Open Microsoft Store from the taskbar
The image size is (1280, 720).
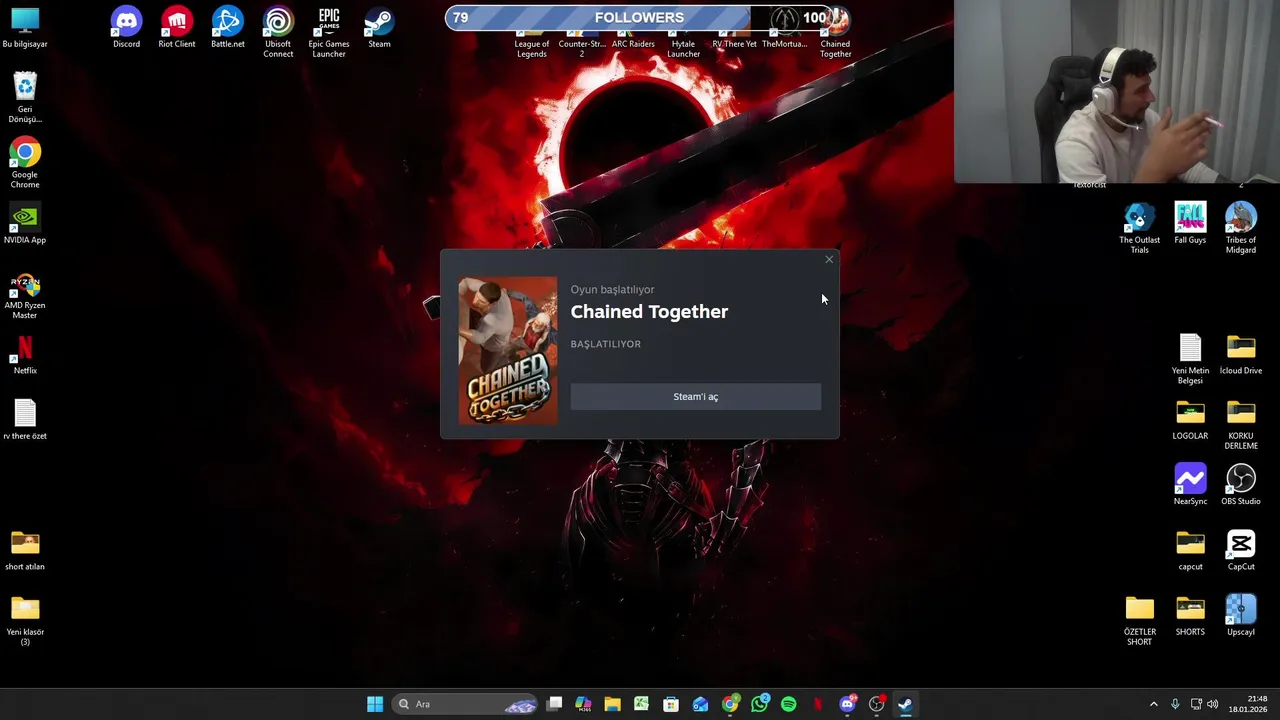point(671,704)
